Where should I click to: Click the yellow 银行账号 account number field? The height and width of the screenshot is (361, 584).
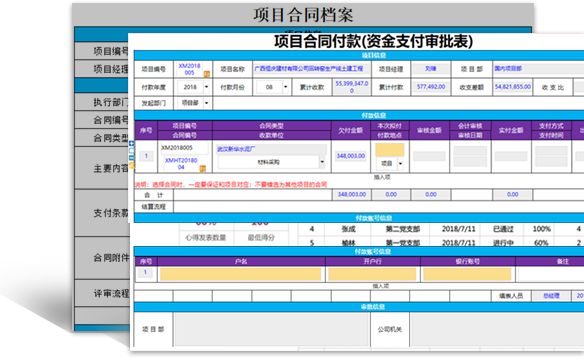pos(467,274)
